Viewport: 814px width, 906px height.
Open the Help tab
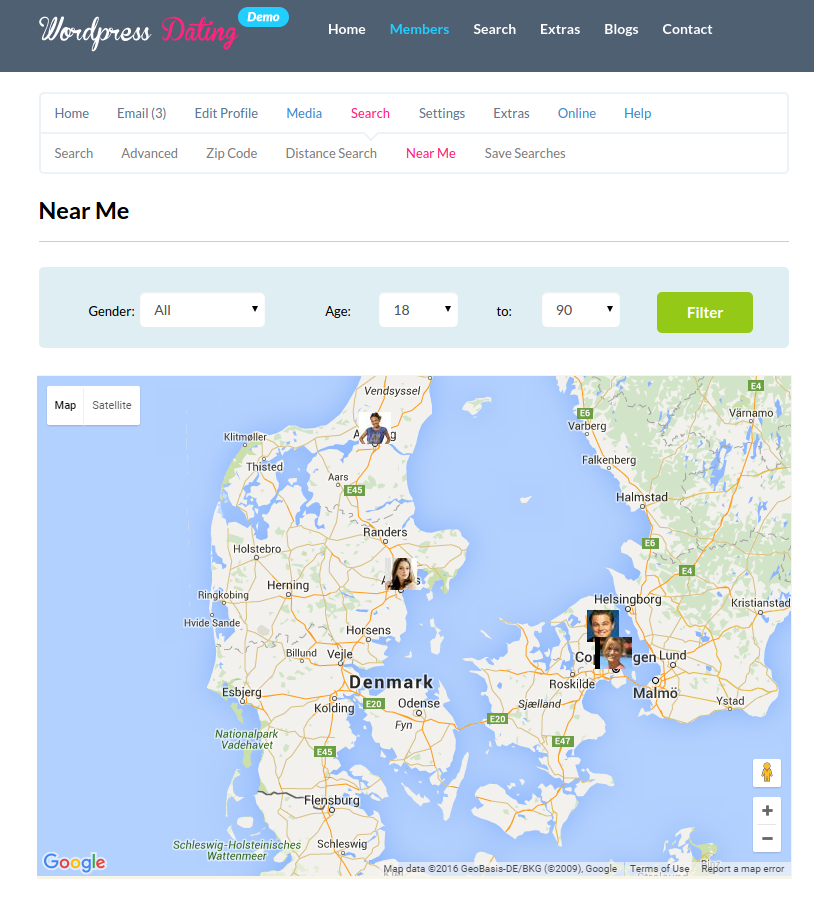pyautogui.click(x=637, y=113)
